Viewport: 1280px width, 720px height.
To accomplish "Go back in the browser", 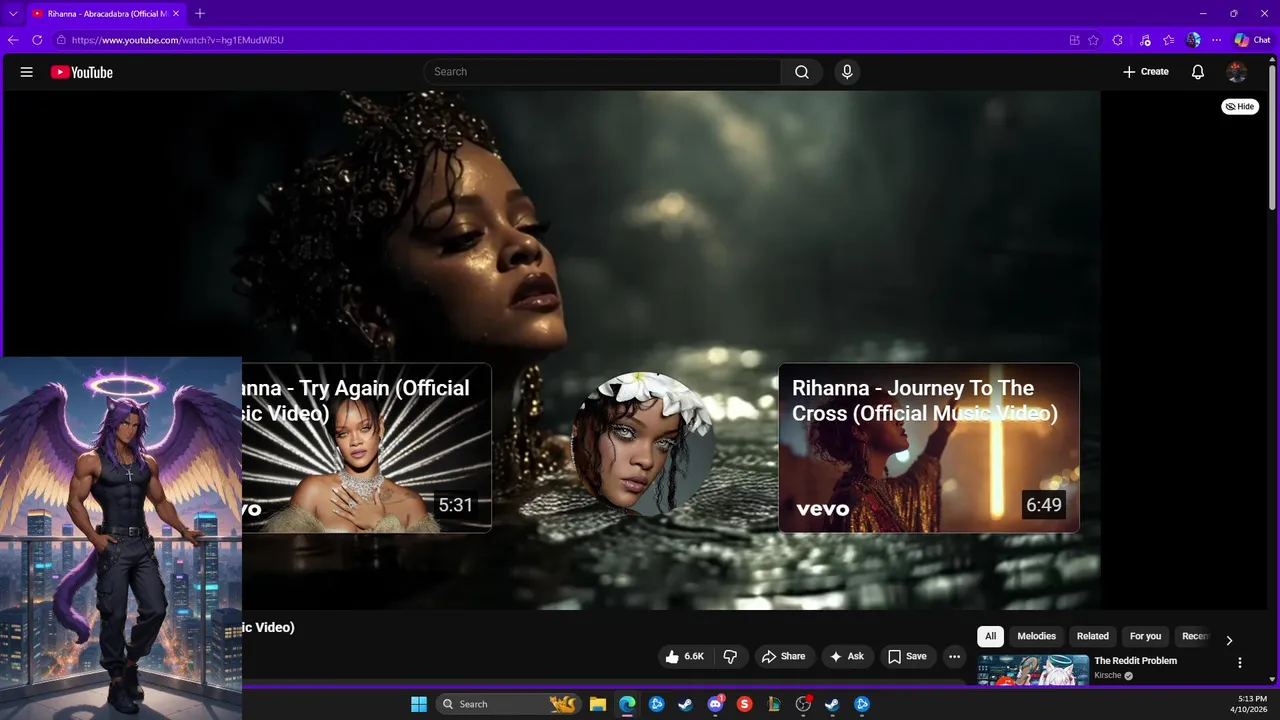I will (13, 40).
